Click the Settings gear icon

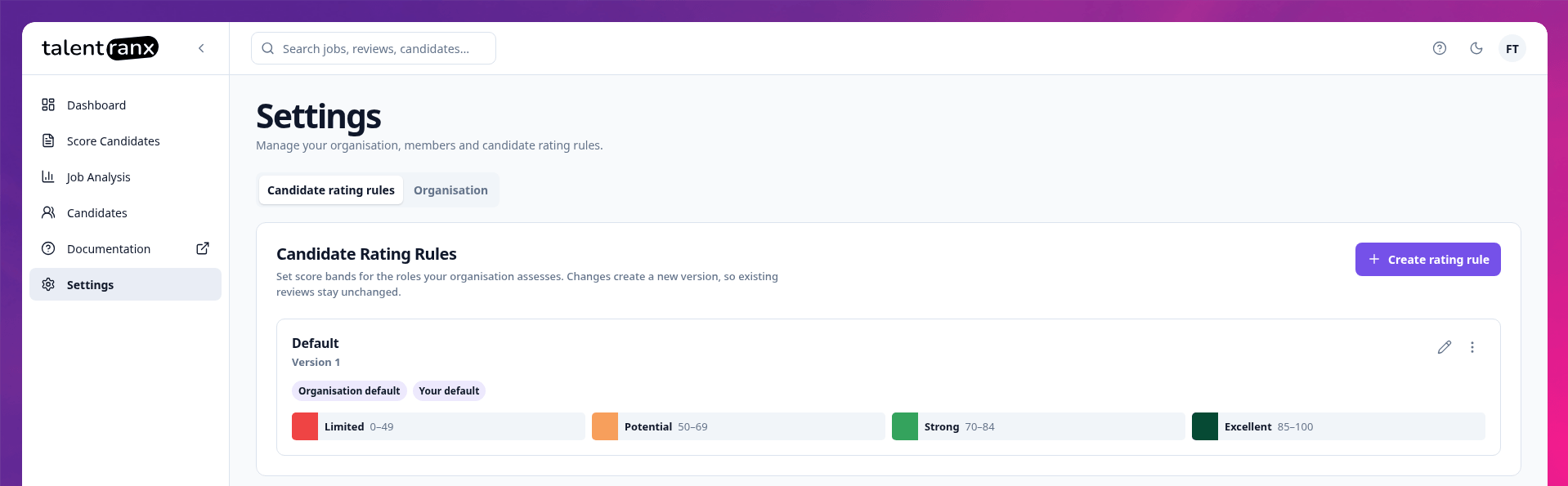48,284
